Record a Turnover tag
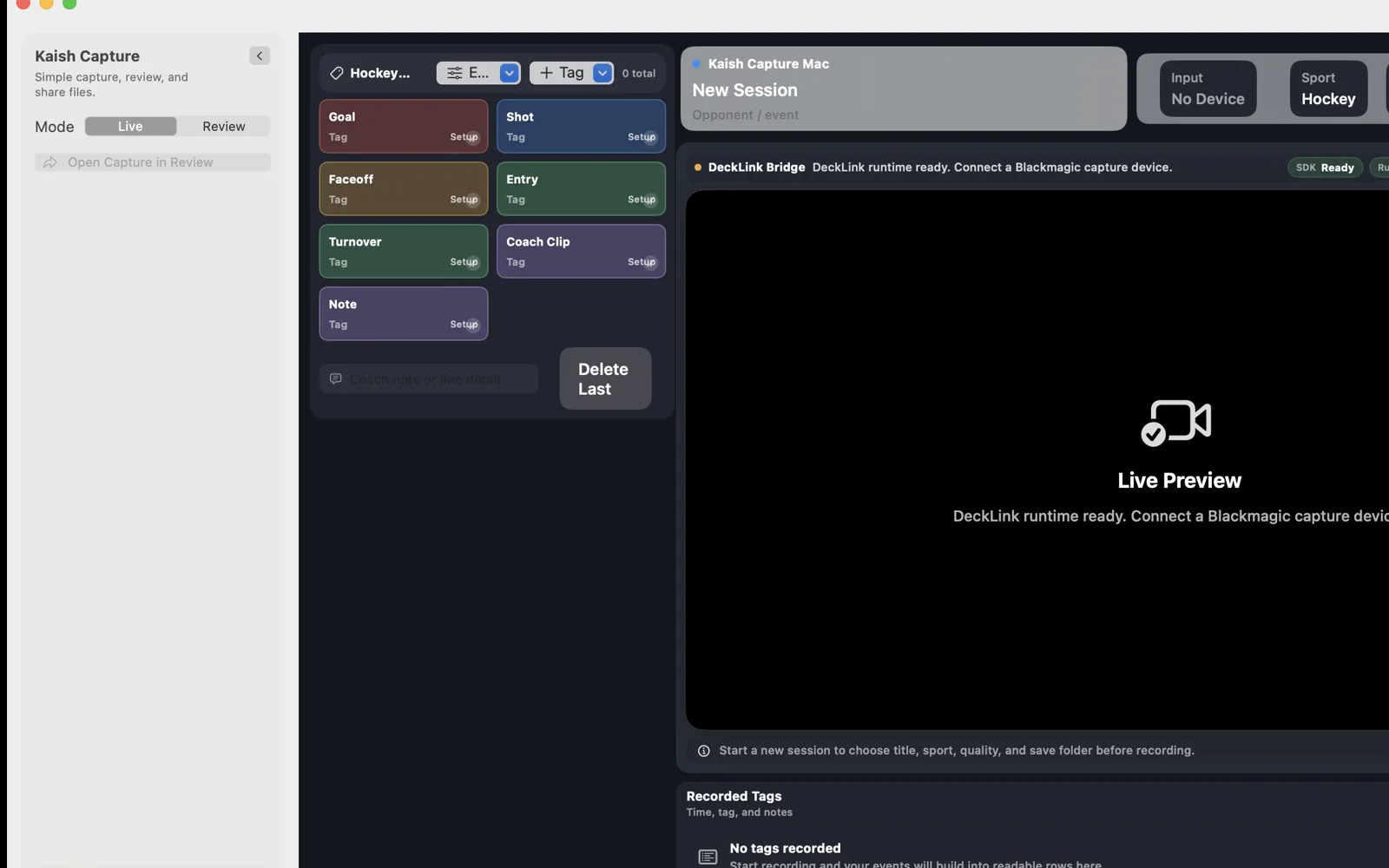1389x868 pixels. [x=404, y=252]
